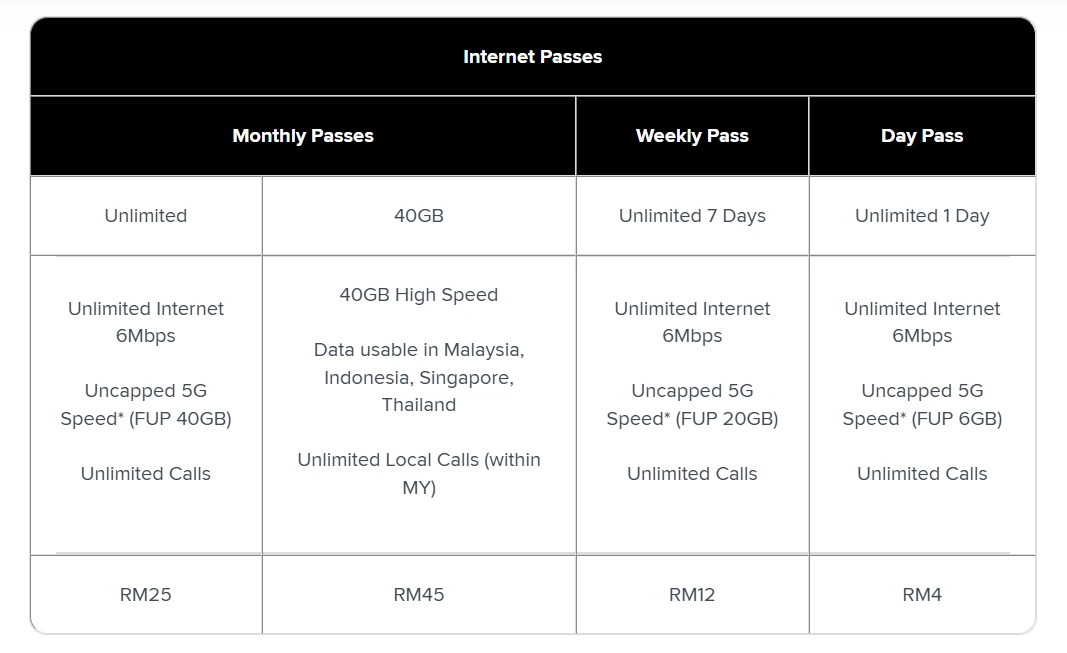
Task: Click the 40GB High Speed text
Action: pos(419,295)
